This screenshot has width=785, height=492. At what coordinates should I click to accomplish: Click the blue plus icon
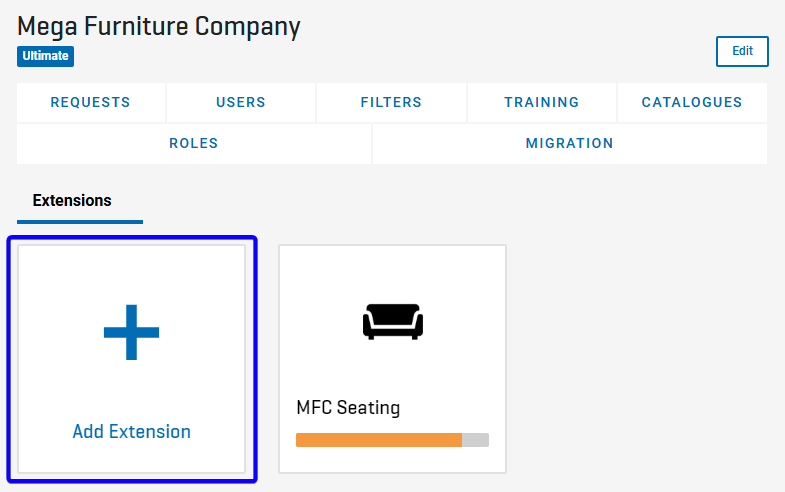click(x=132, y=332)
